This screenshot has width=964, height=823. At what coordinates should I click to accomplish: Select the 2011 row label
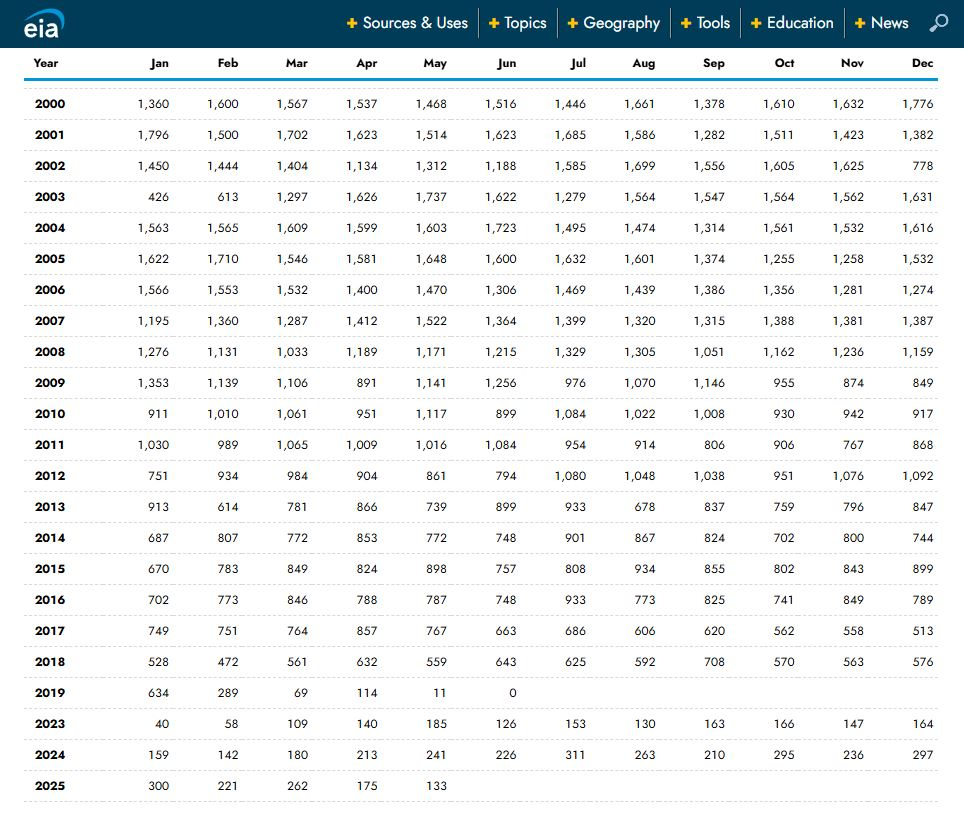click(x=50, y=445)
